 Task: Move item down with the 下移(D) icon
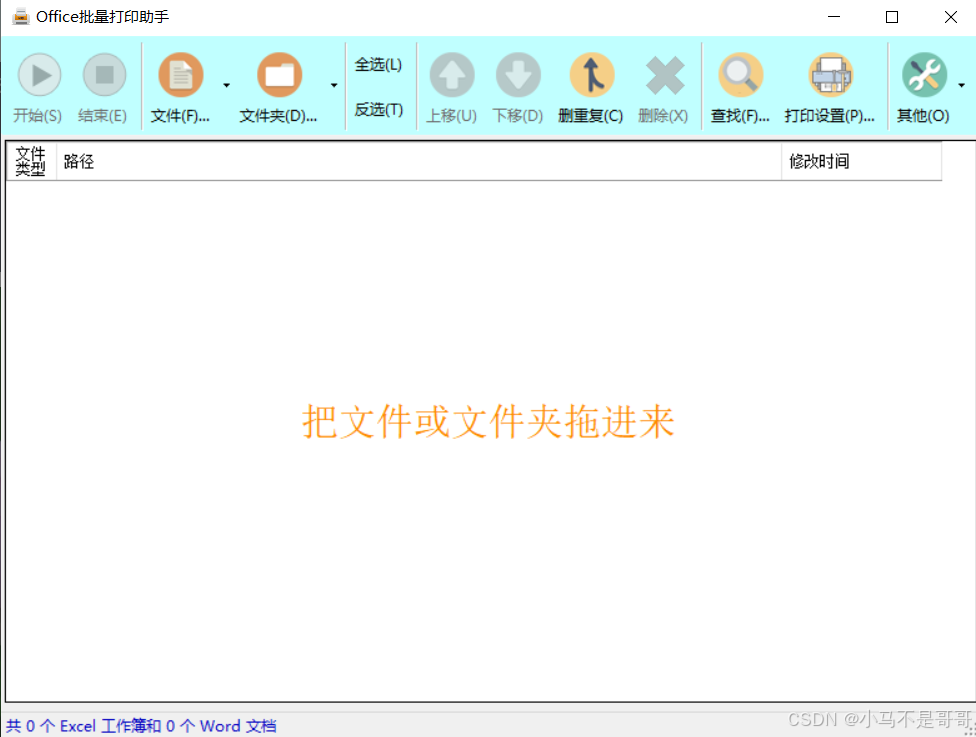point(518,75)
